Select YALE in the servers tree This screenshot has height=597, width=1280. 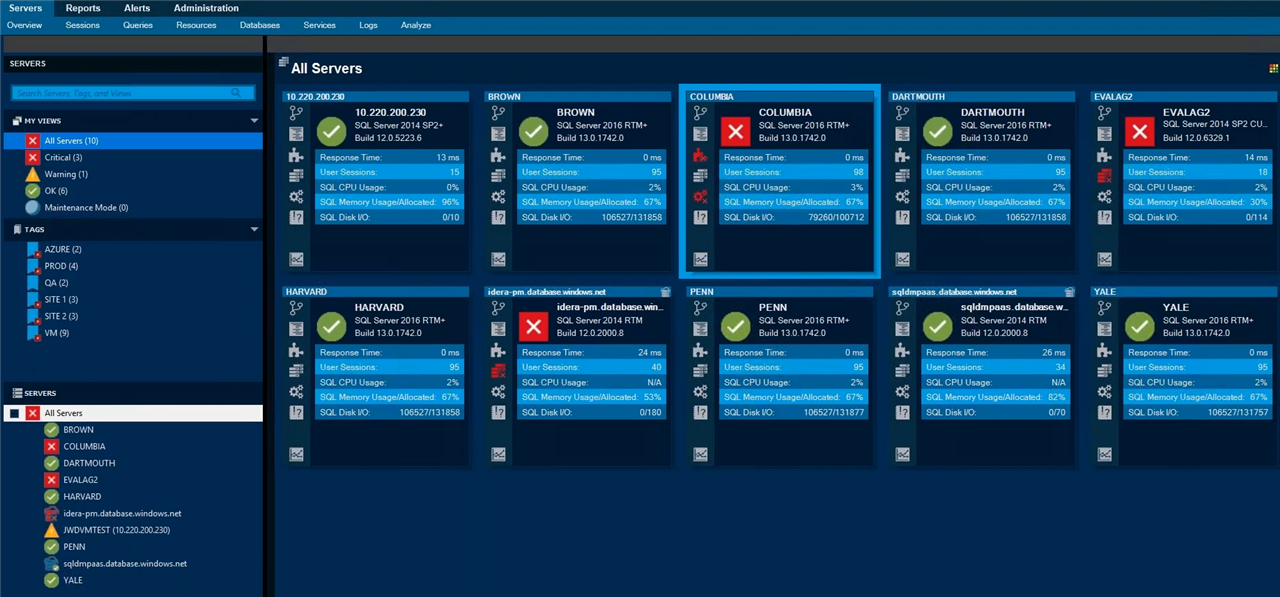pyautogui.click(x=73, y=580)
